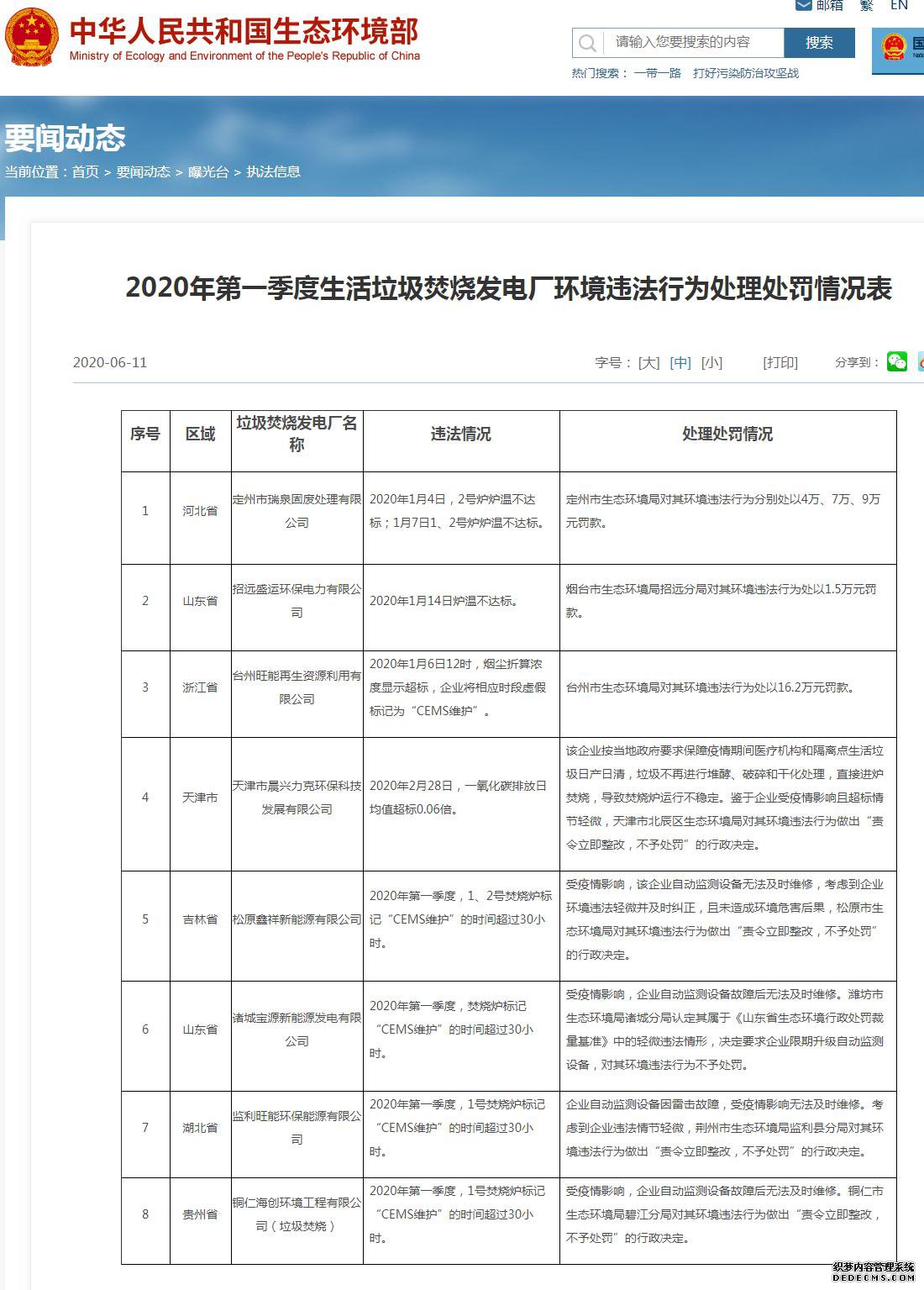Open 执法信息 in the breadcrumb

coord(273,171)
